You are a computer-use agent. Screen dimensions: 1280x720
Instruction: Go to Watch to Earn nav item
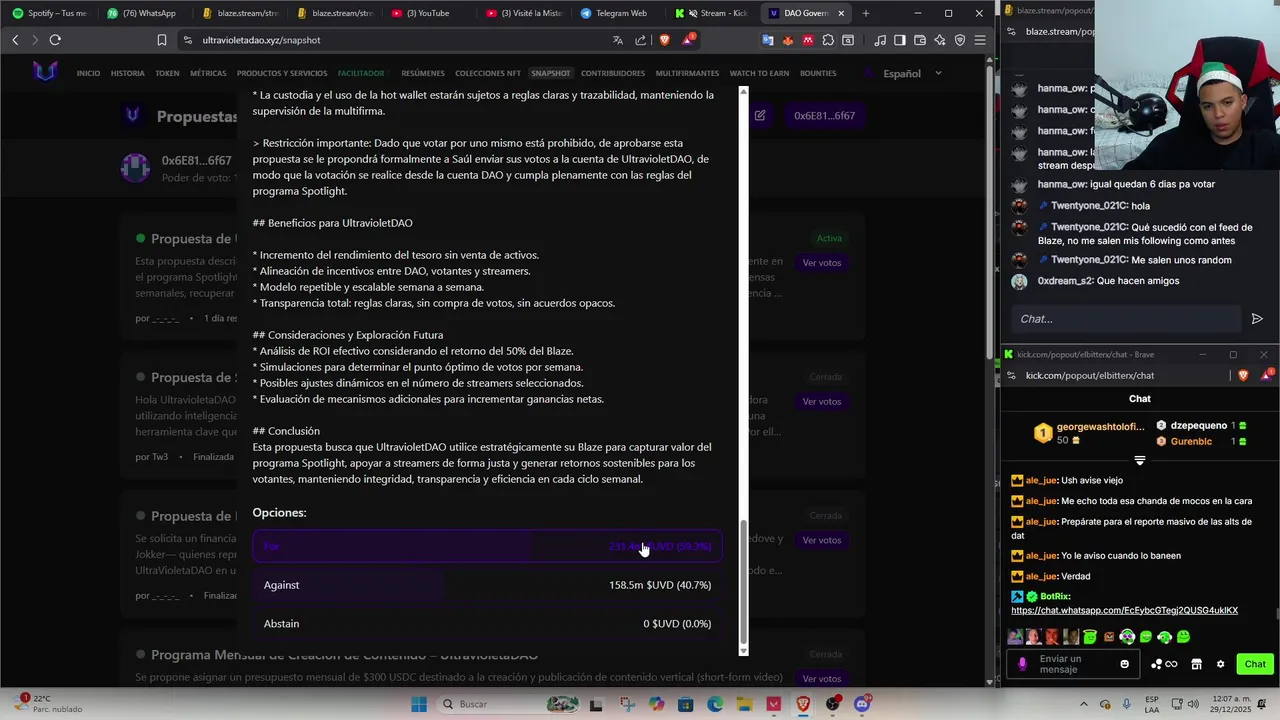tap(760, 73)
